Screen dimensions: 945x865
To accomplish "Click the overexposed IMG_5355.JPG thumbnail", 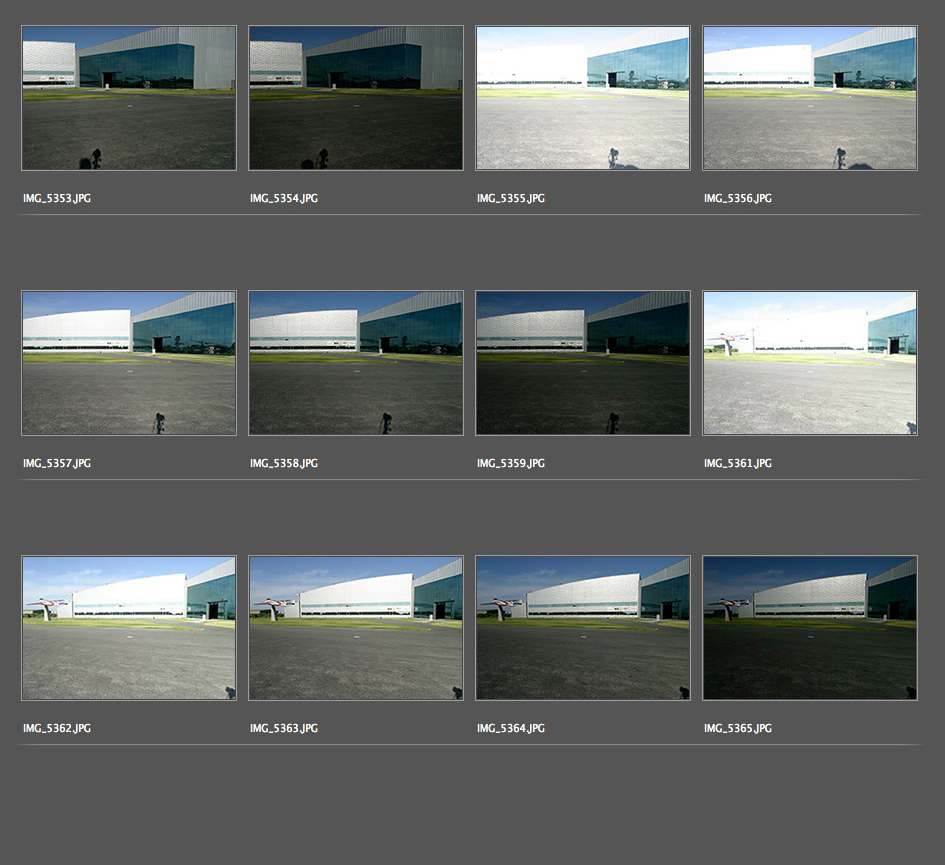I will pyautogui.click(x=583, y=98).
